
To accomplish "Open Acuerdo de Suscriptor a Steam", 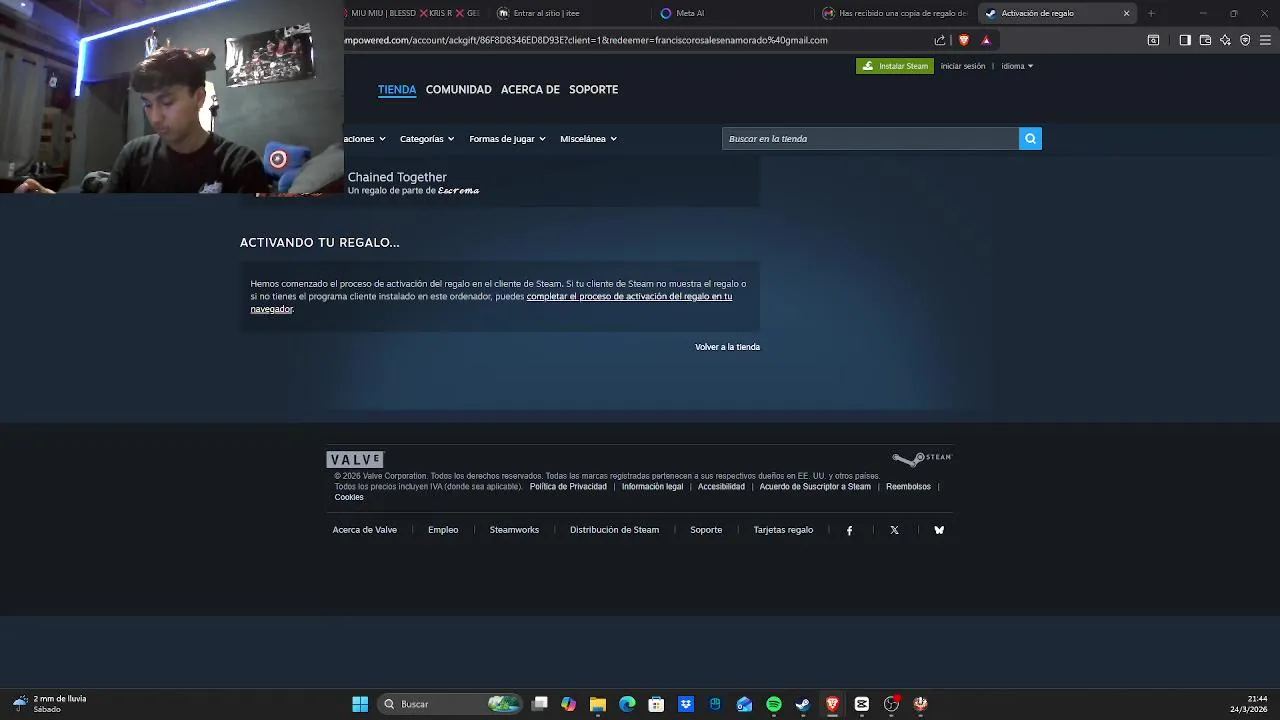I will 815,487.
